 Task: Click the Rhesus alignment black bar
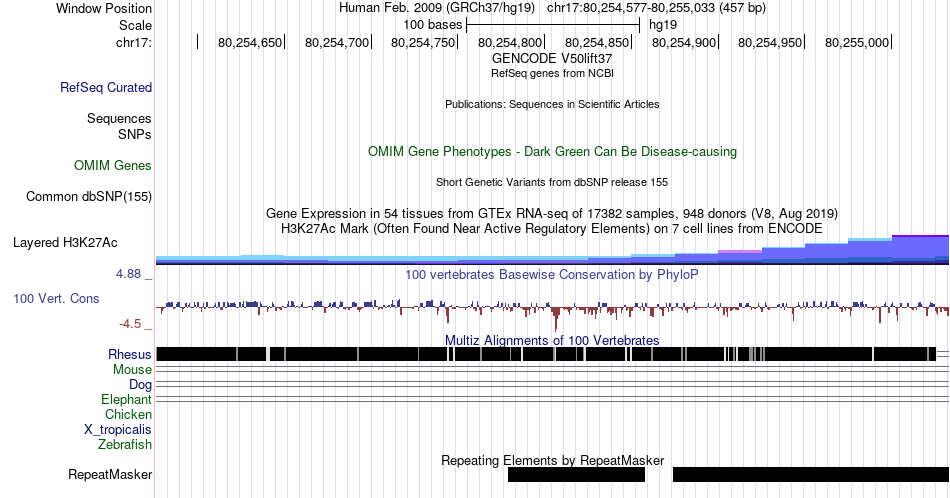coord(546,354)
